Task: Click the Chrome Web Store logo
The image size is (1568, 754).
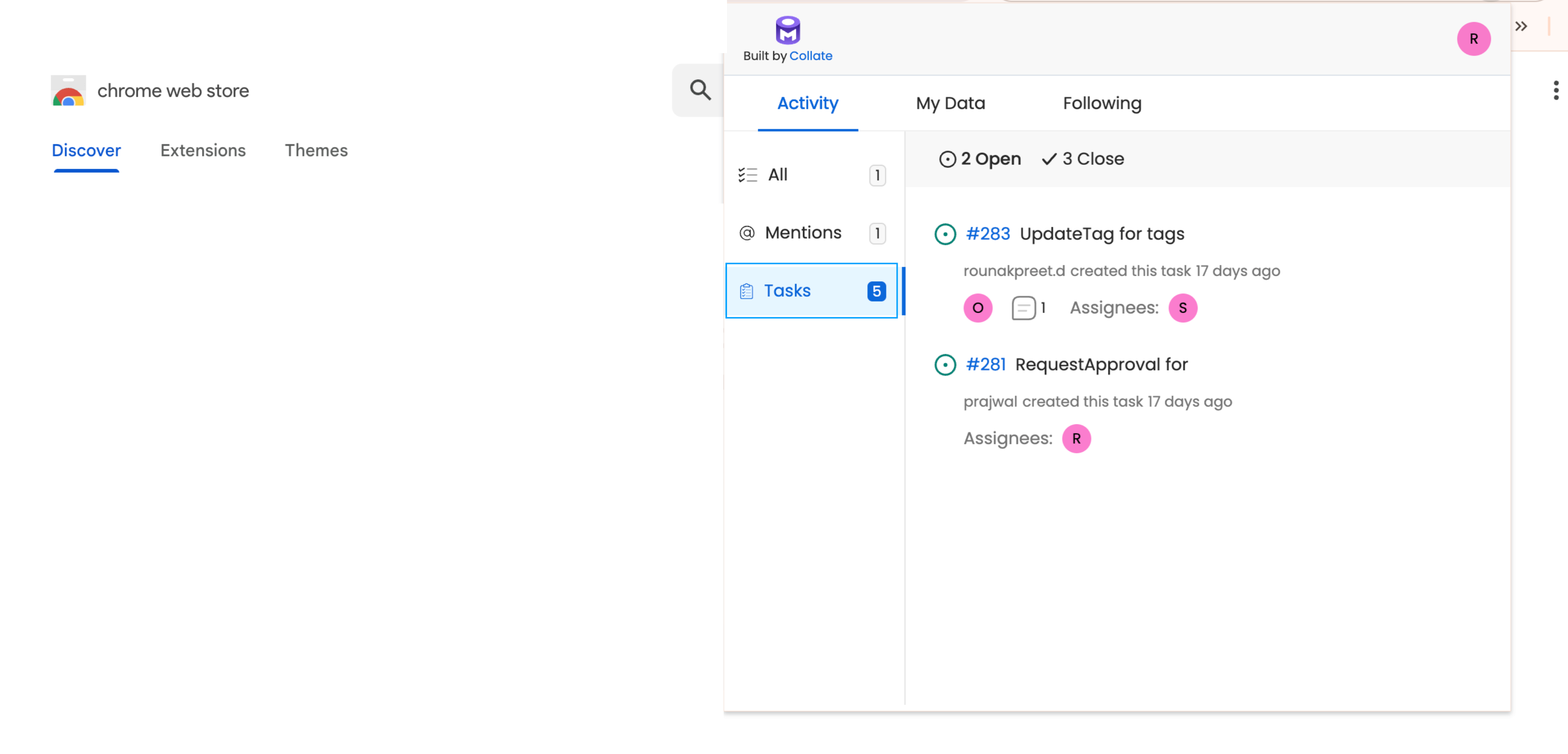Action: (x=68, y=90)
